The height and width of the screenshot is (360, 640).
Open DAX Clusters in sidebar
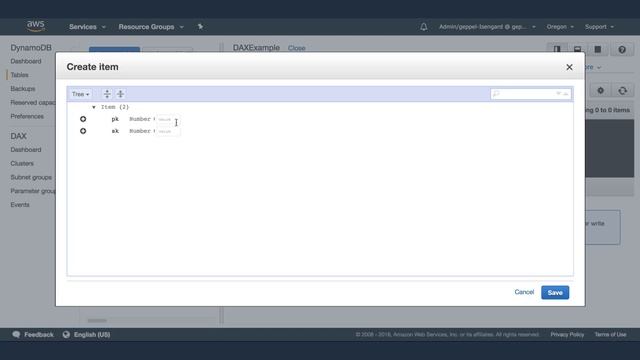[22, 164]
